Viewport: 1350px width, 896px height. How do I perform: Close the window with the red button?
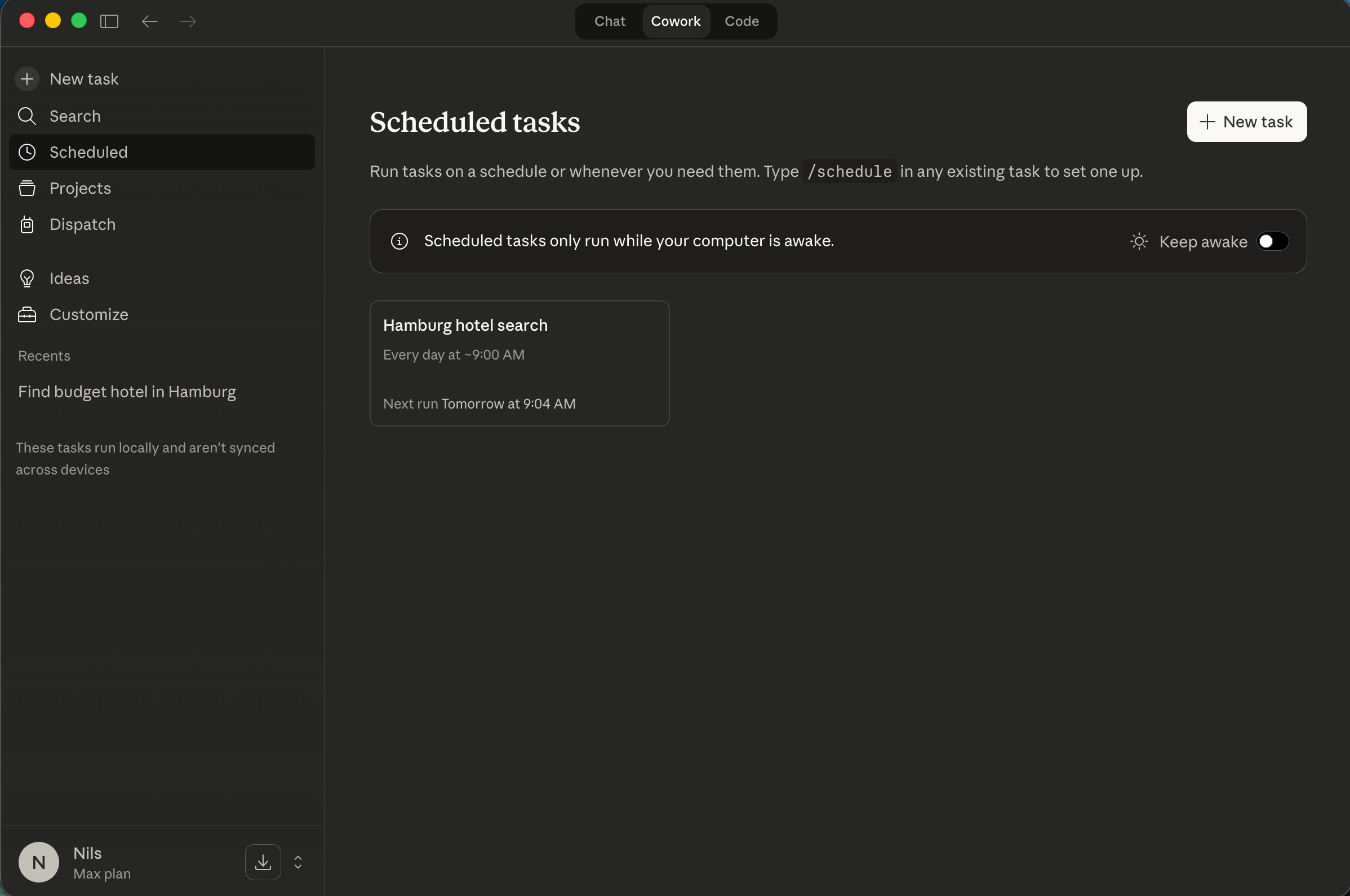click(27, 21)
